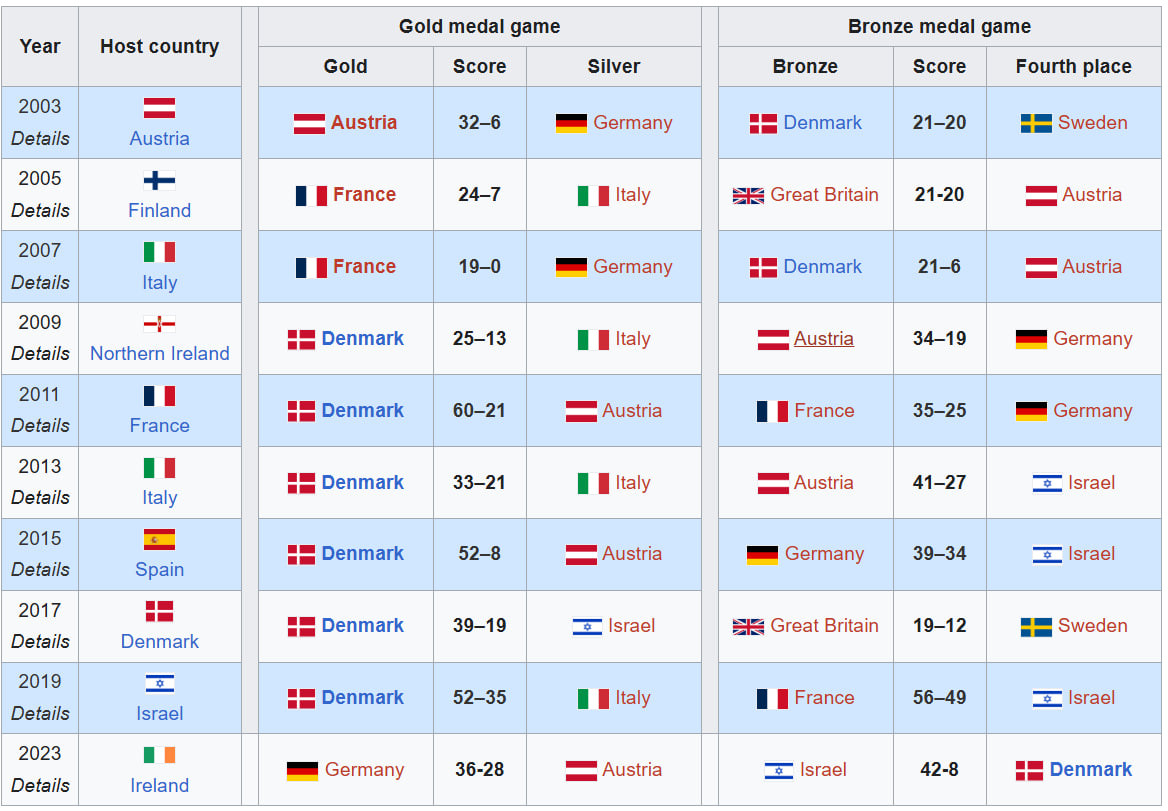Open the Details link for 2003

tap(40, 138)
